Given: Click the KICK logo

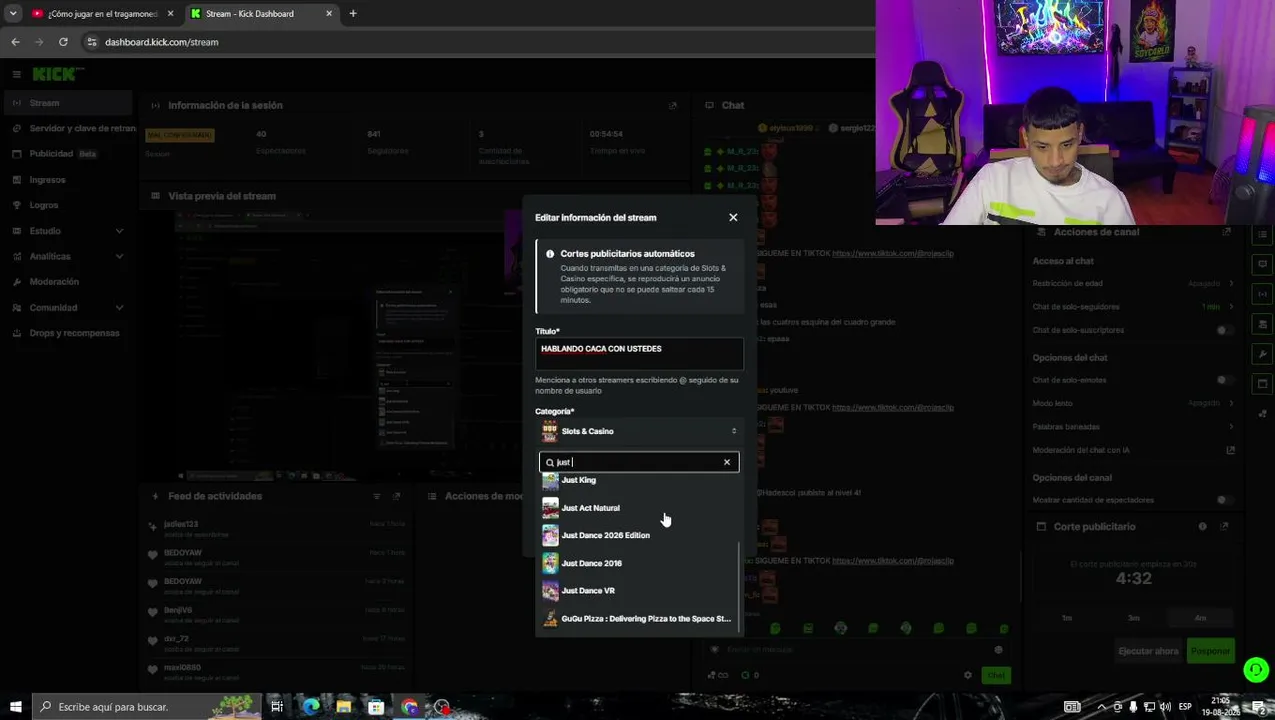Looking at the screenshot, I should pyautogui.click(x=57, y=74).
